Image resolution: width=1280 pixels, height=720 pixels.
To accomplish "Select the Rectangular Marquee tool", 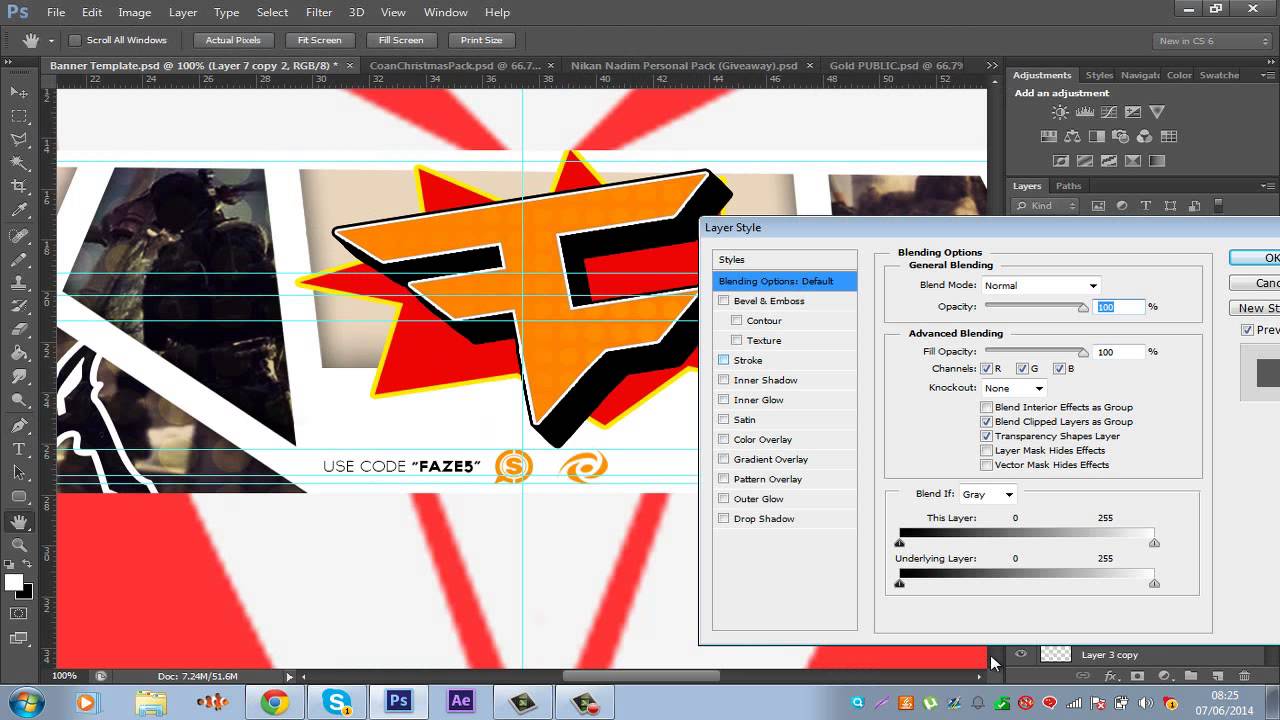I will pos(19,116).
